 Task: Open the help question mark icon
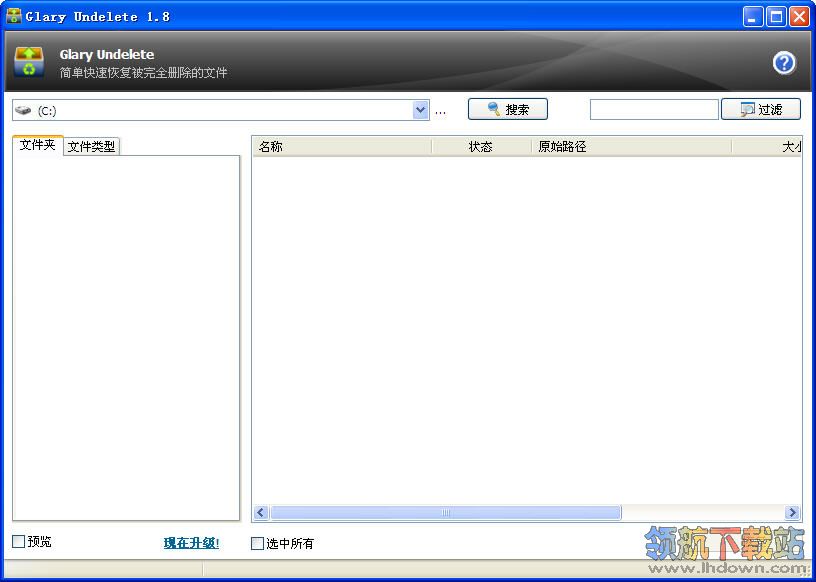(x=784, y=63)
